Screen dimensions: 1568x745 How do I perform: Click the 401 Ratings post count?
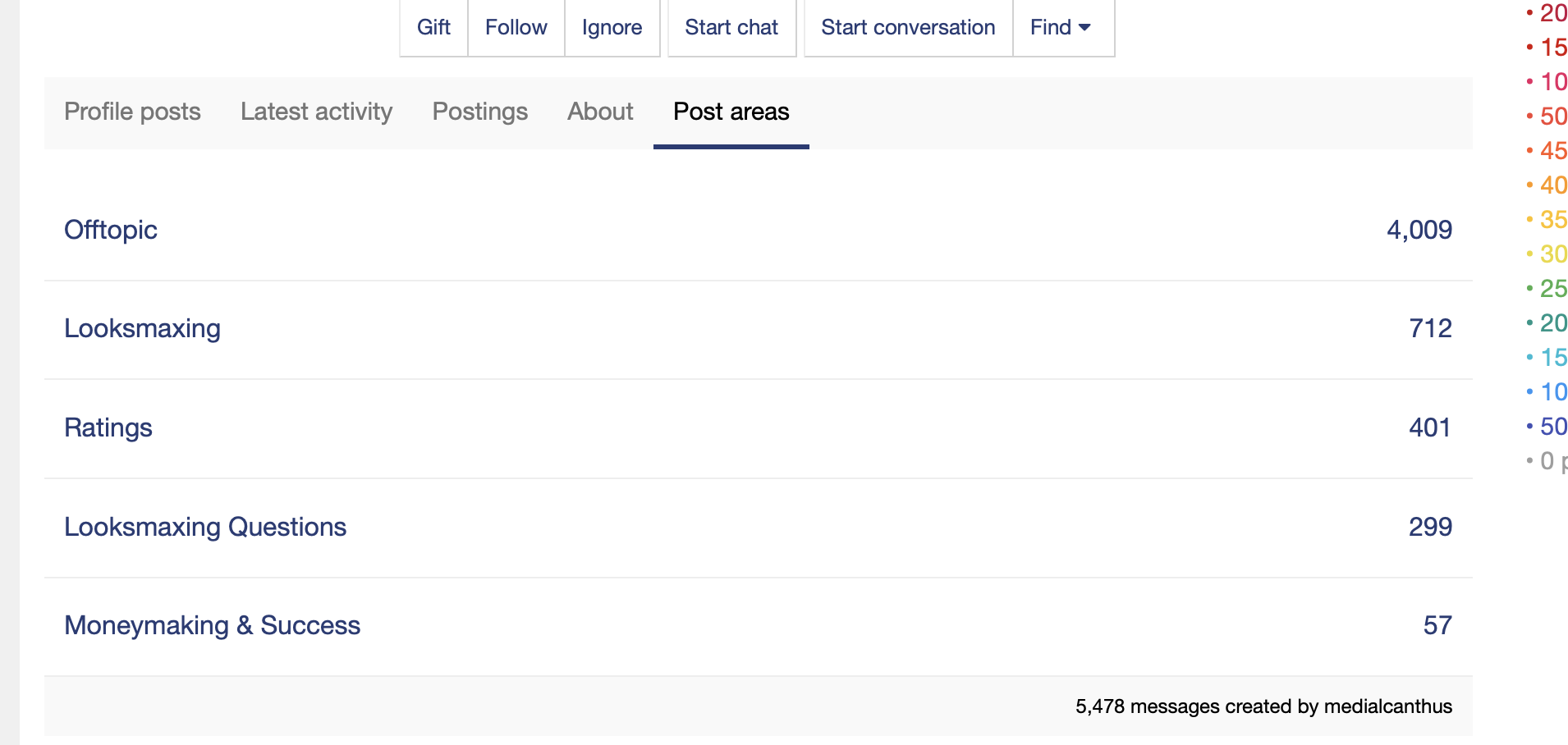pos(1429,427)
